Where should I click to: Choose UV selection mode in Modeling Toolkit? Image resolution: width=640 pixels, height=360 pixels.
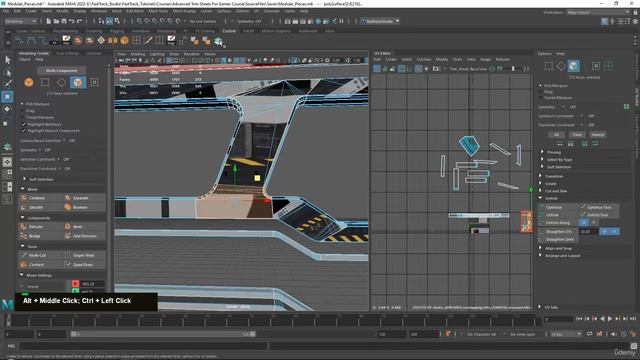(94, 82)
